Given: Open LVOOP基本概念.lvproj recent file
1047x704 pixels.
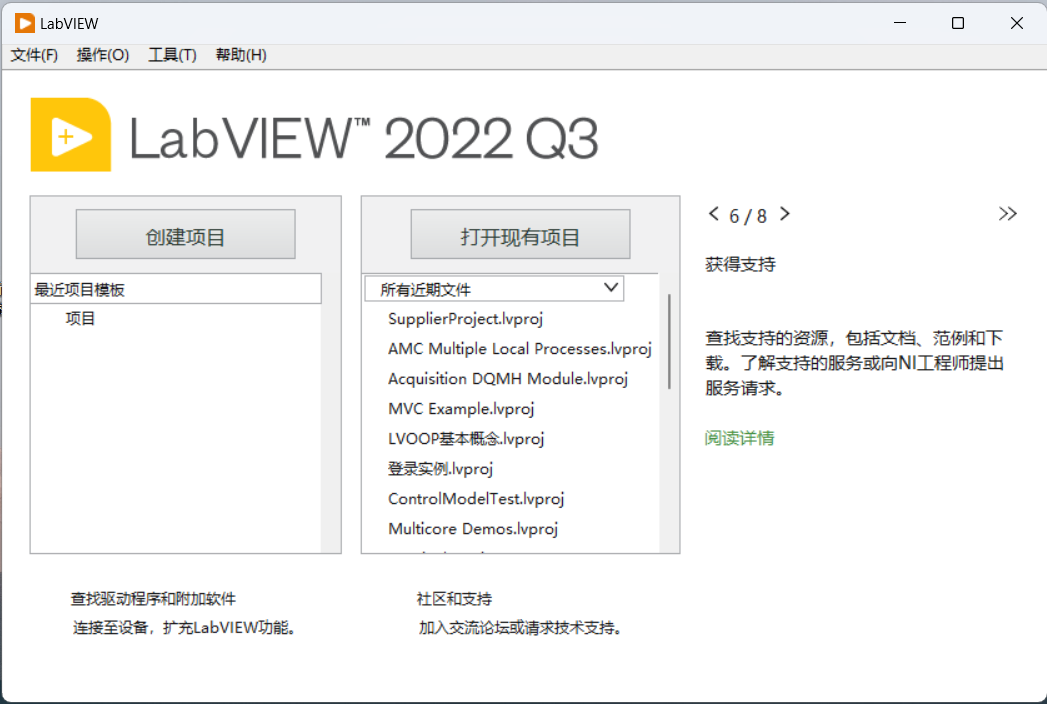Looking at the screenshot, I should tap(466, 439).
